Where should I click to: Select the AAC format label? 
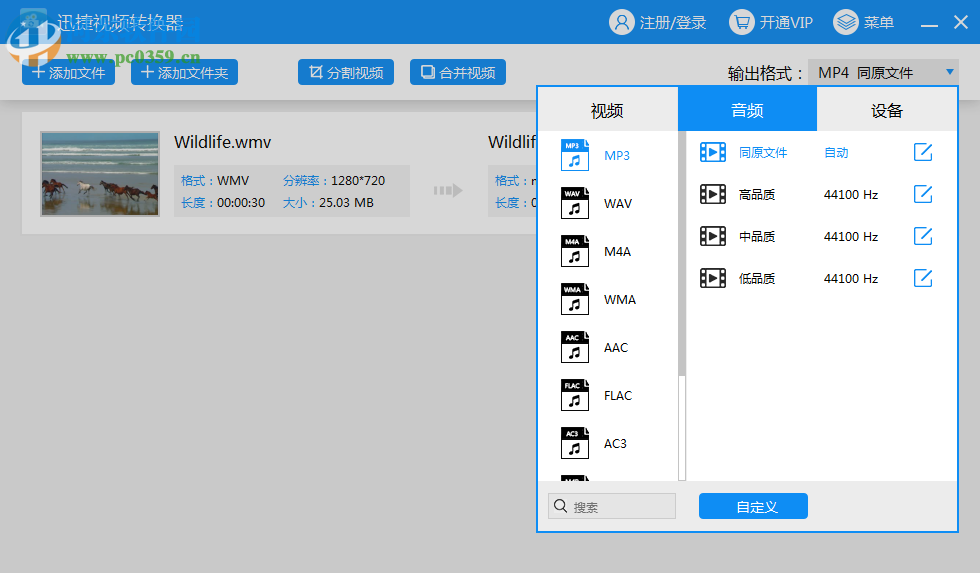616,348
